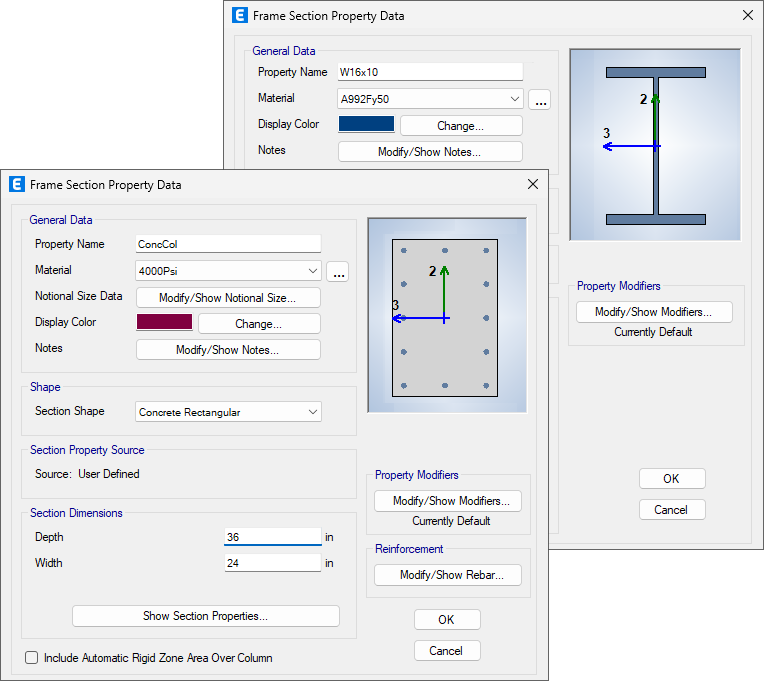Click 'Currently Default' text in ConcCol dialog

click(451, 521)
